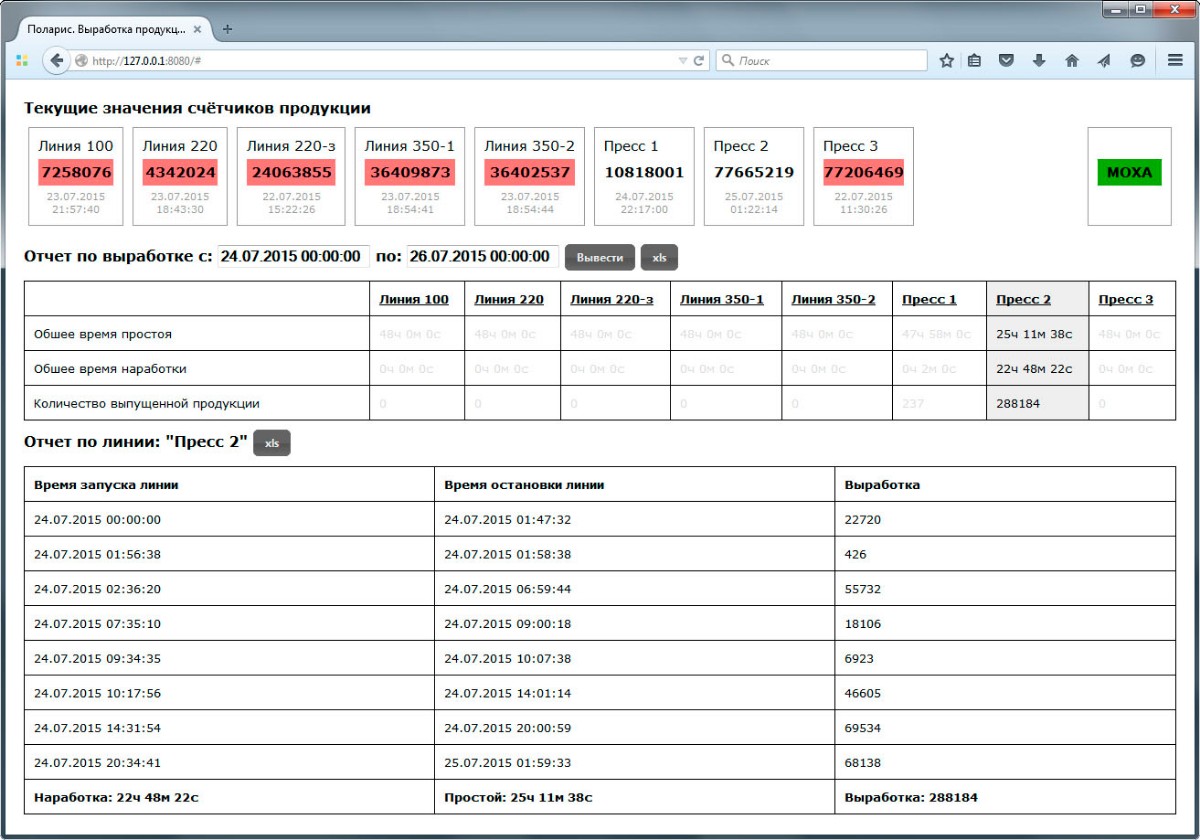
Task: Expand the URL bar history dropdown arrow
Action: click(683, 61)
